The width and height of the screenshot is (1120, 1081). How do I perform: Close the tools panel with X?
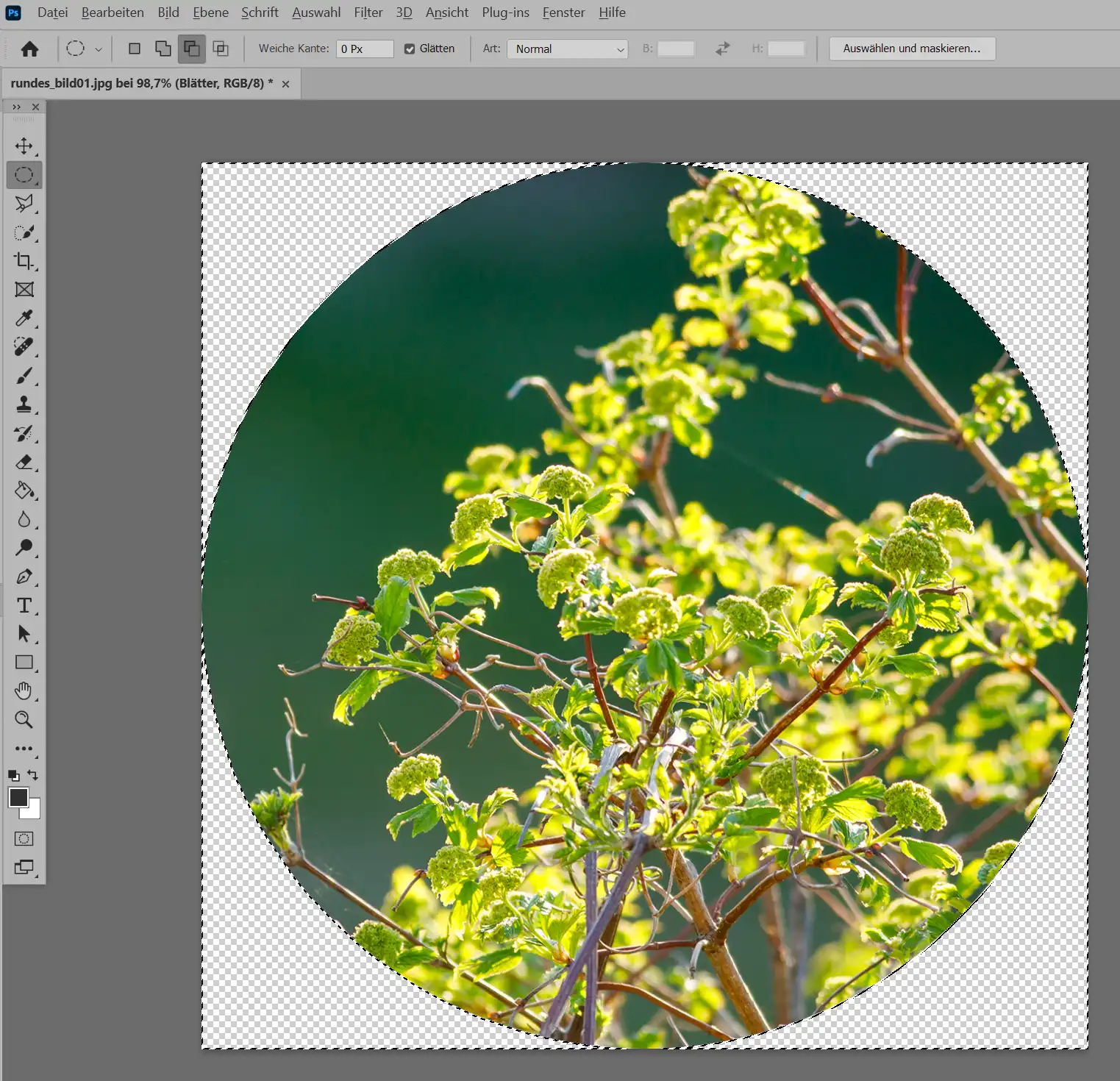coord(35,107)
